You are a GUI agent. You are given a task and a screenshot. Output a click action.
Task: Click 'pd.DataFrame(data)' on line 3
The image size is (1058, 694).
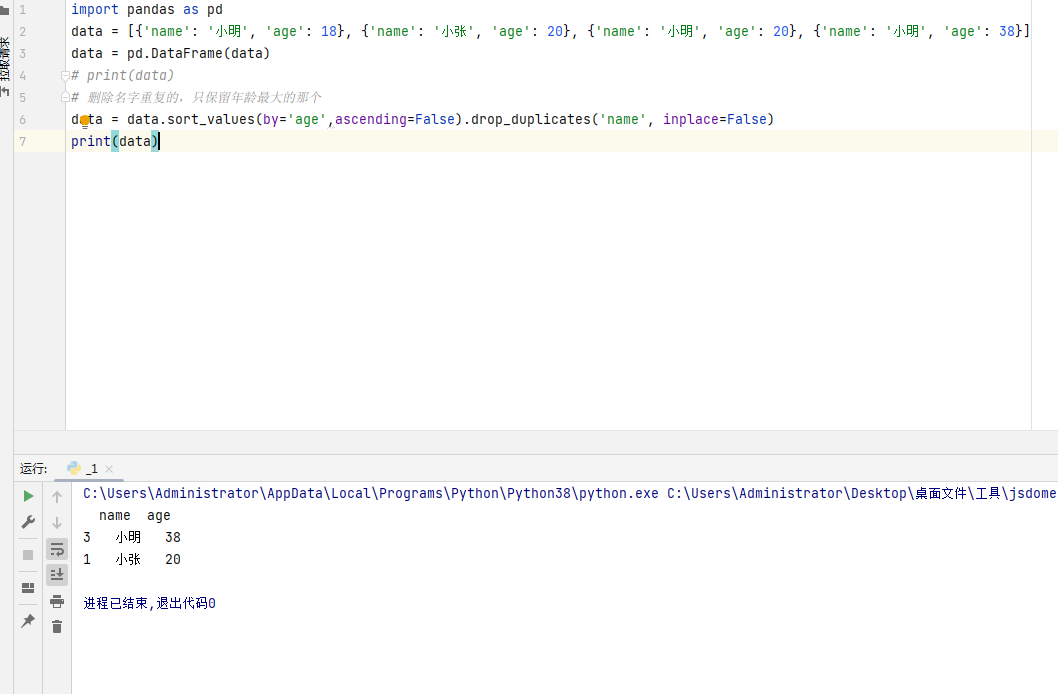click(x=198, y=53)
